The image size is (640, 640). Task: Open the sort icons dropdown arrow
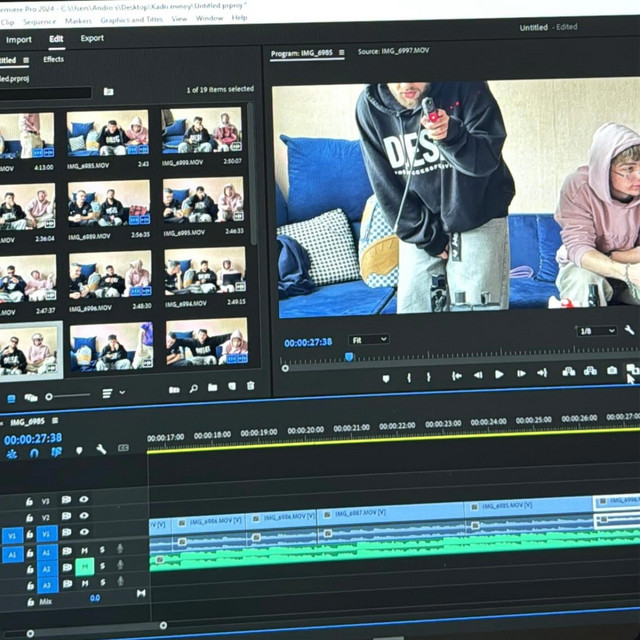click(x=122, y=393)
